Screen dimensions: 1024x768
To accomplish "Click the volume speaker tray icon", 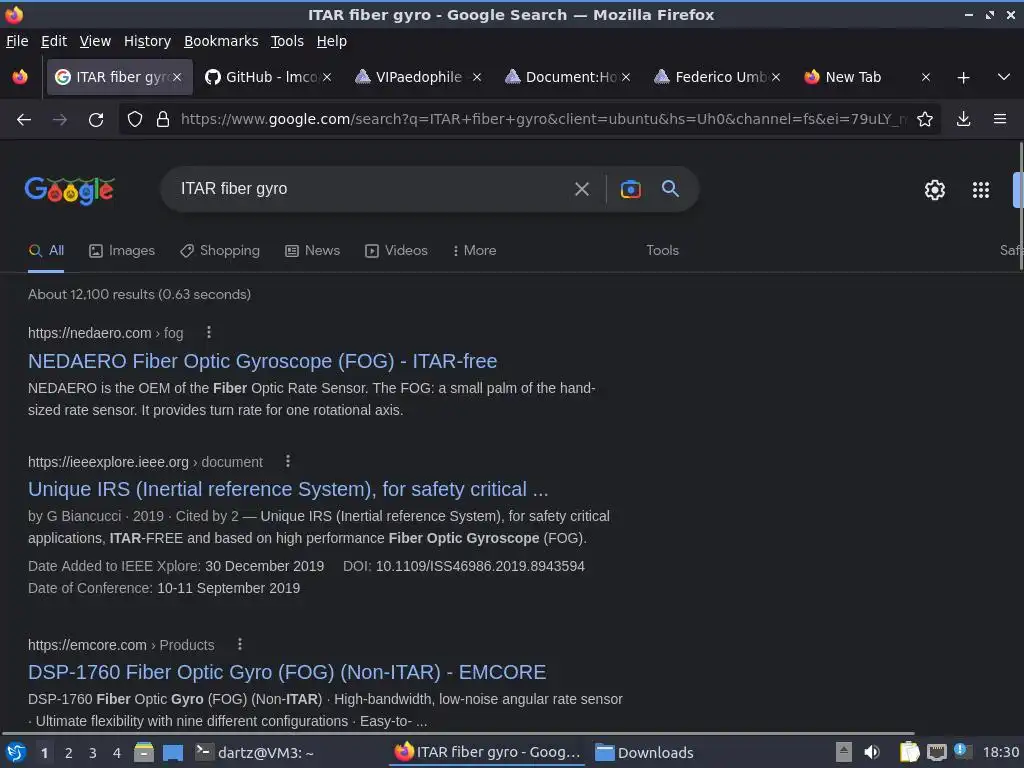I will click(872, 752).
